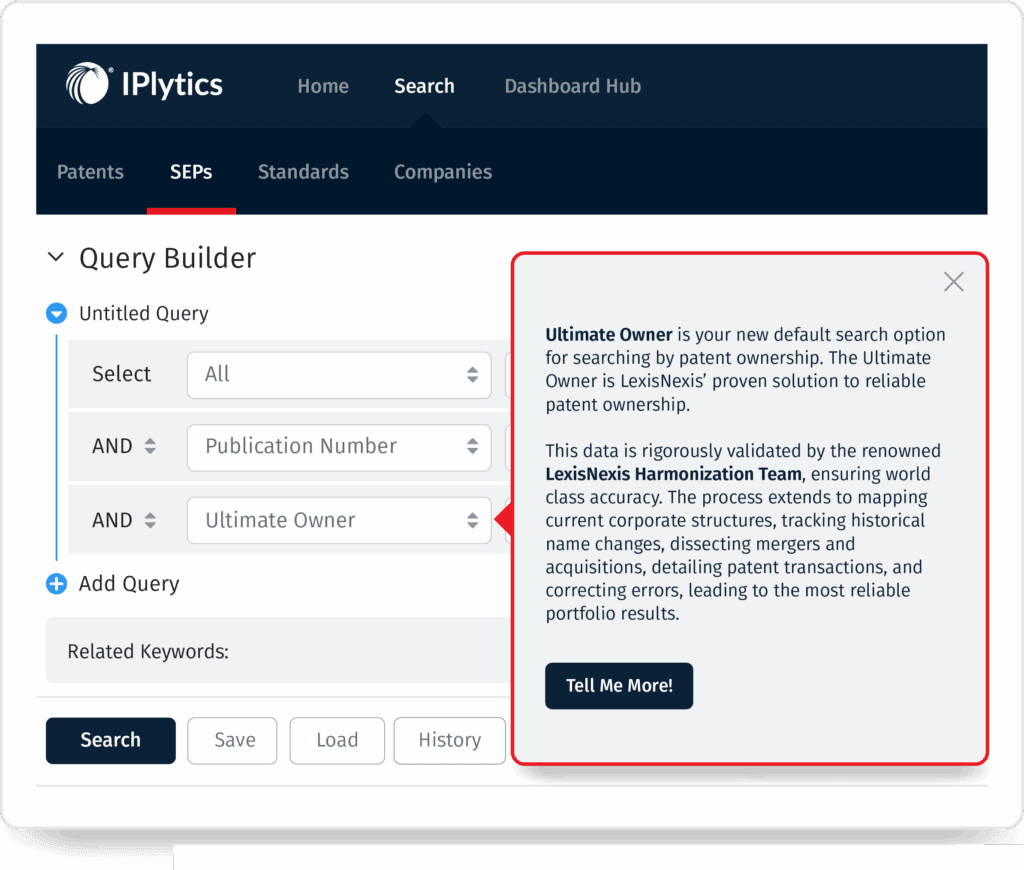Close the Ultimate Owner popup
Viewport: 1024px width, 870px height.
[954, 282]
